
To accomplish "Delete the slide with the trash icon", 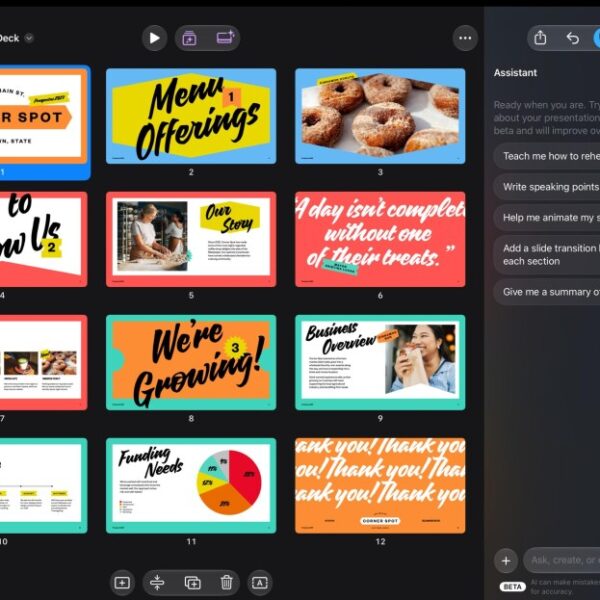I will click(x=227, y=582).
